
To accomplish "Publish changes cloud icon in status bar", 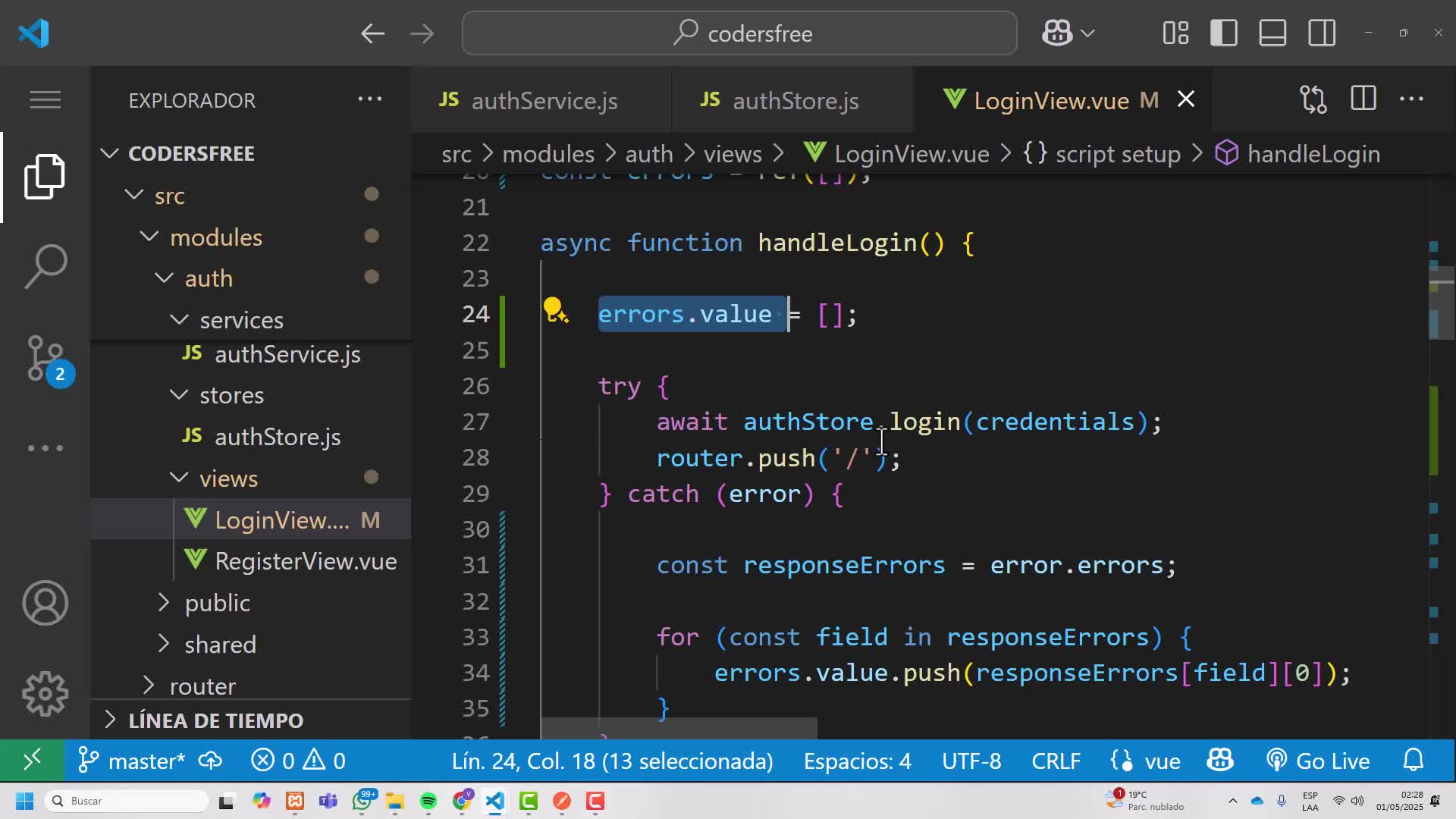I will click(x=210, y=761).
